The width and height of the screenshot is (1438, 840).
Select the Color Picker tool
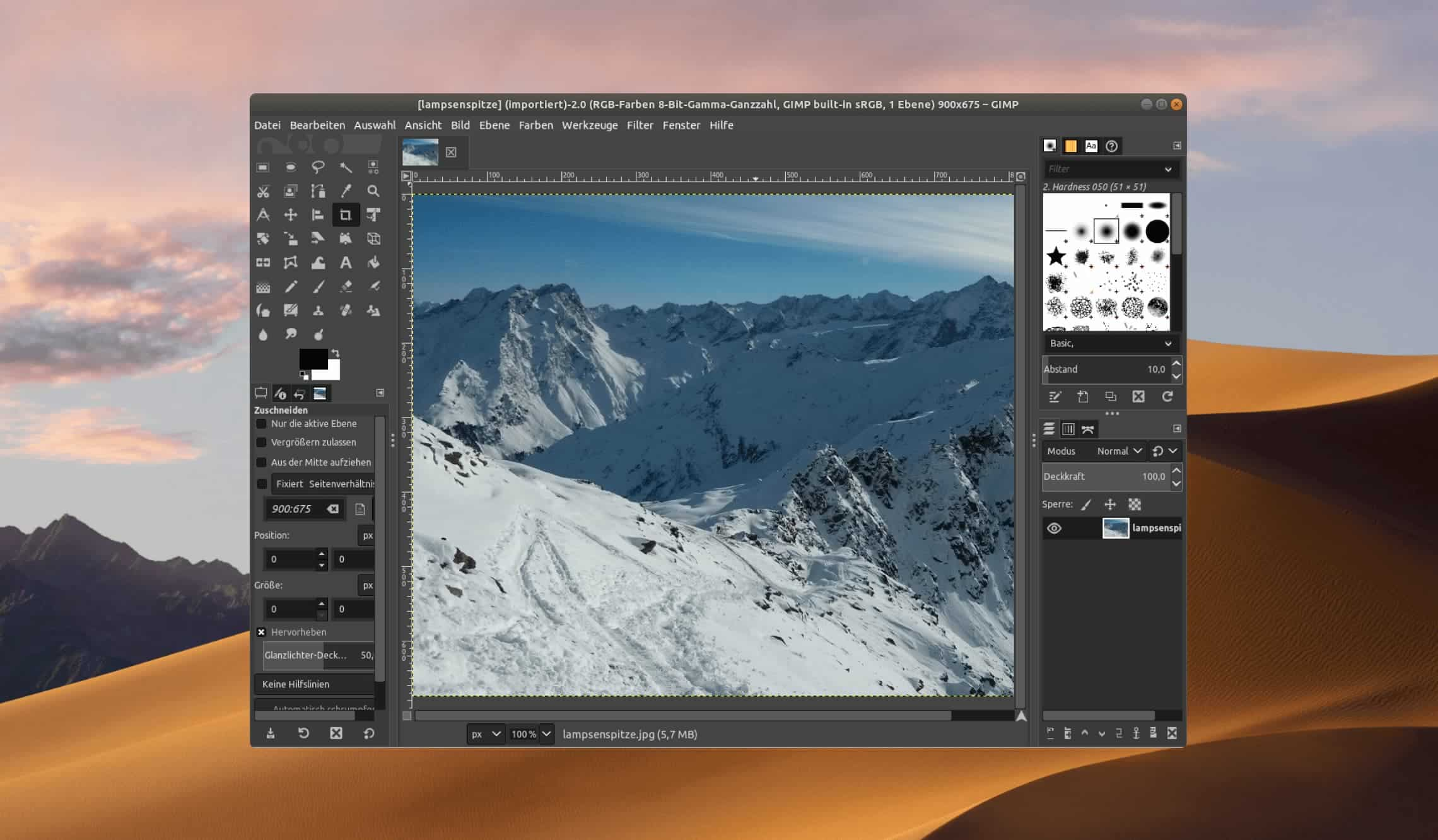pos(346,190)
